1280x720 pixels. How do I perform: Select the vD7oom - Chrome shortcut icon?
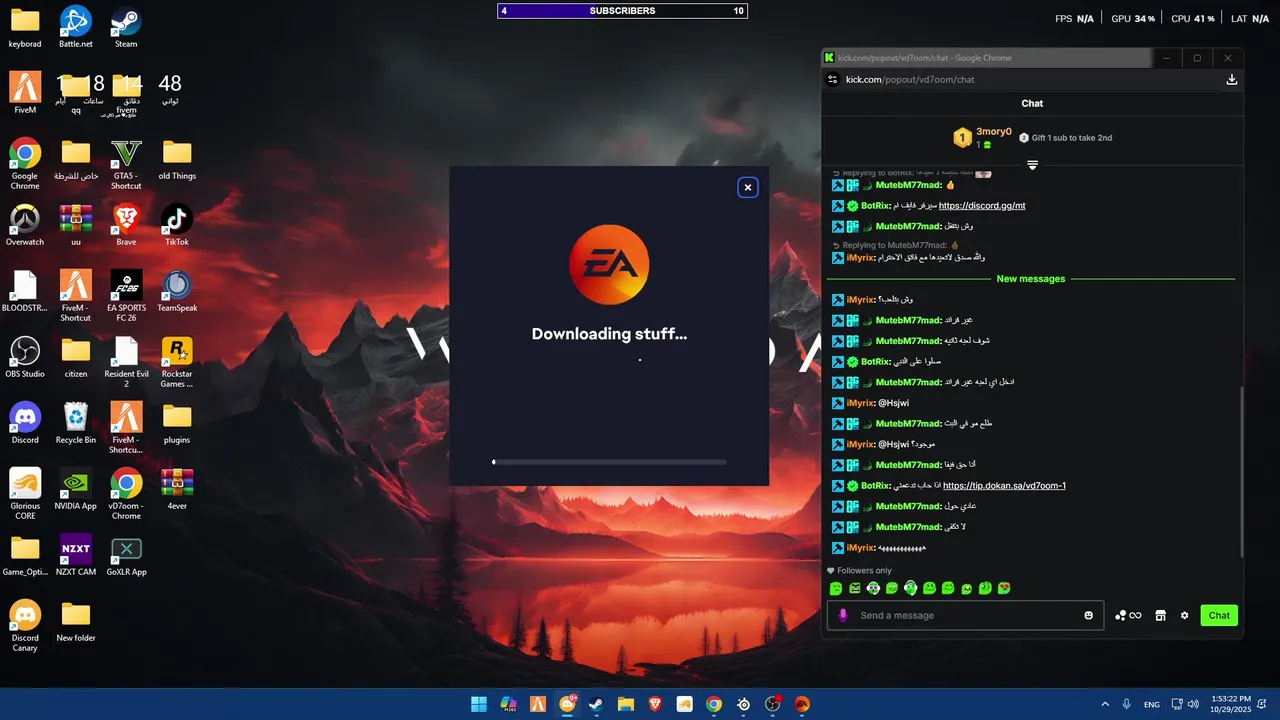click(126, 494)
